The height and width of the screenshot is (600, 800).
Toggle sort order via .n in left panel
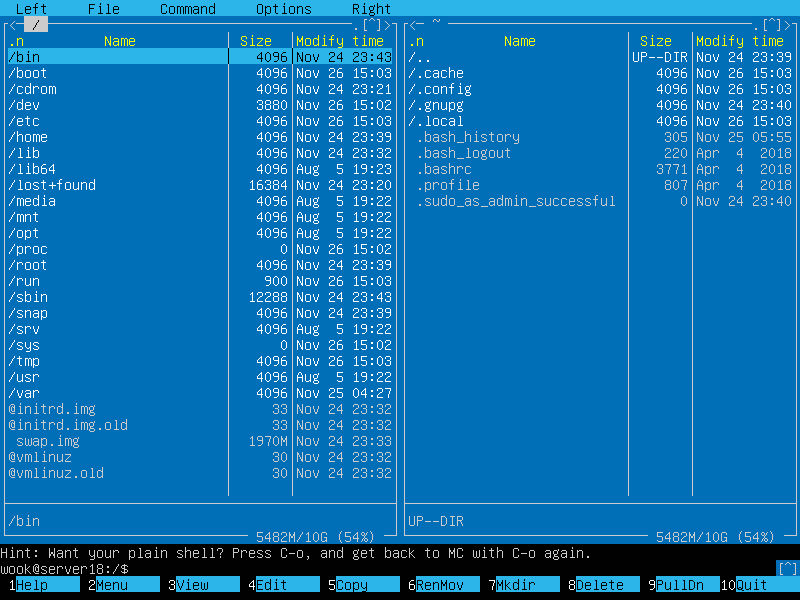click(x=16, y=41)
